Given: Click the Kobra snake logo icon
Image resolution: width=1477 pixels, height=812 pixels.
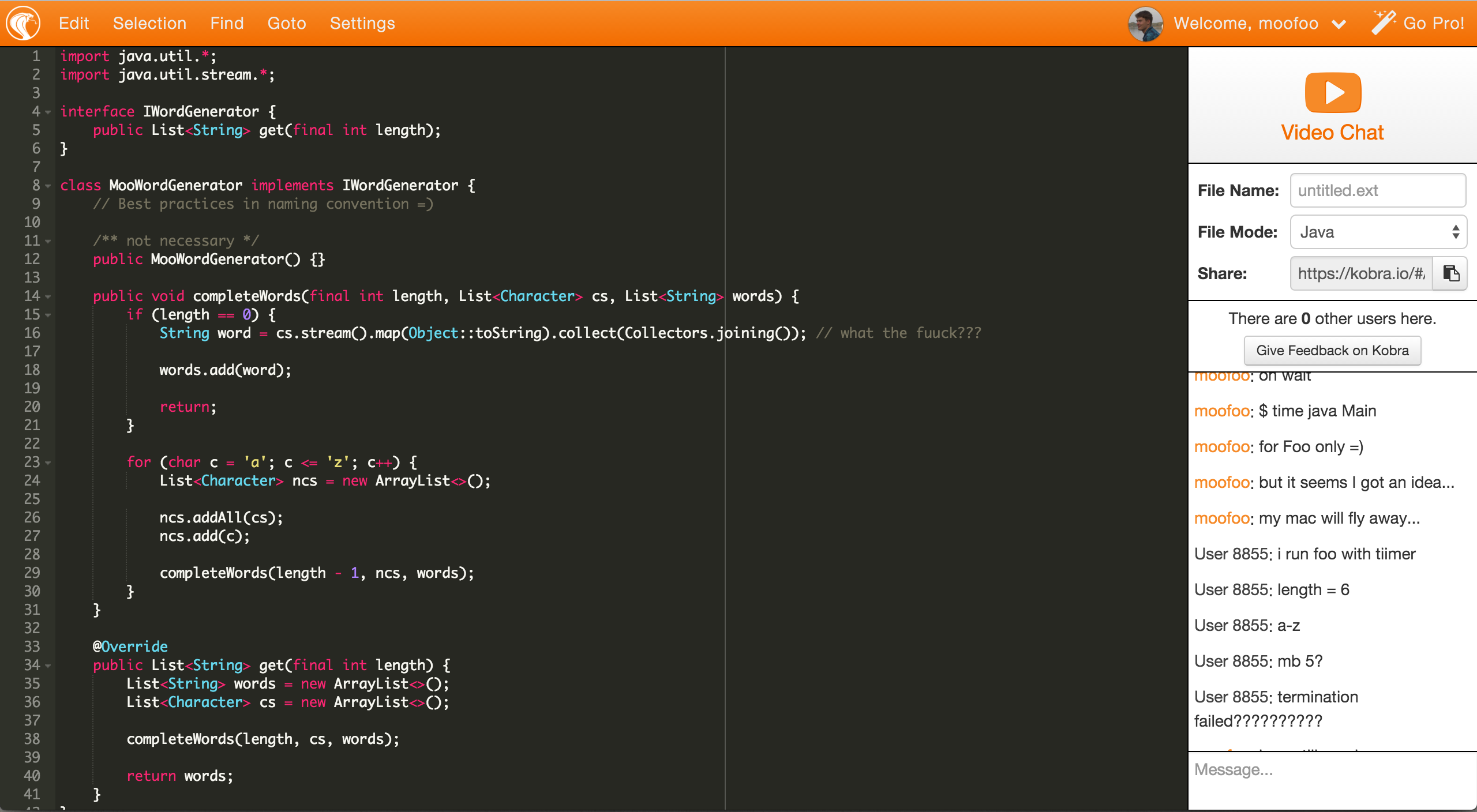Looking at the screenshot, I should tap(23, 23).
